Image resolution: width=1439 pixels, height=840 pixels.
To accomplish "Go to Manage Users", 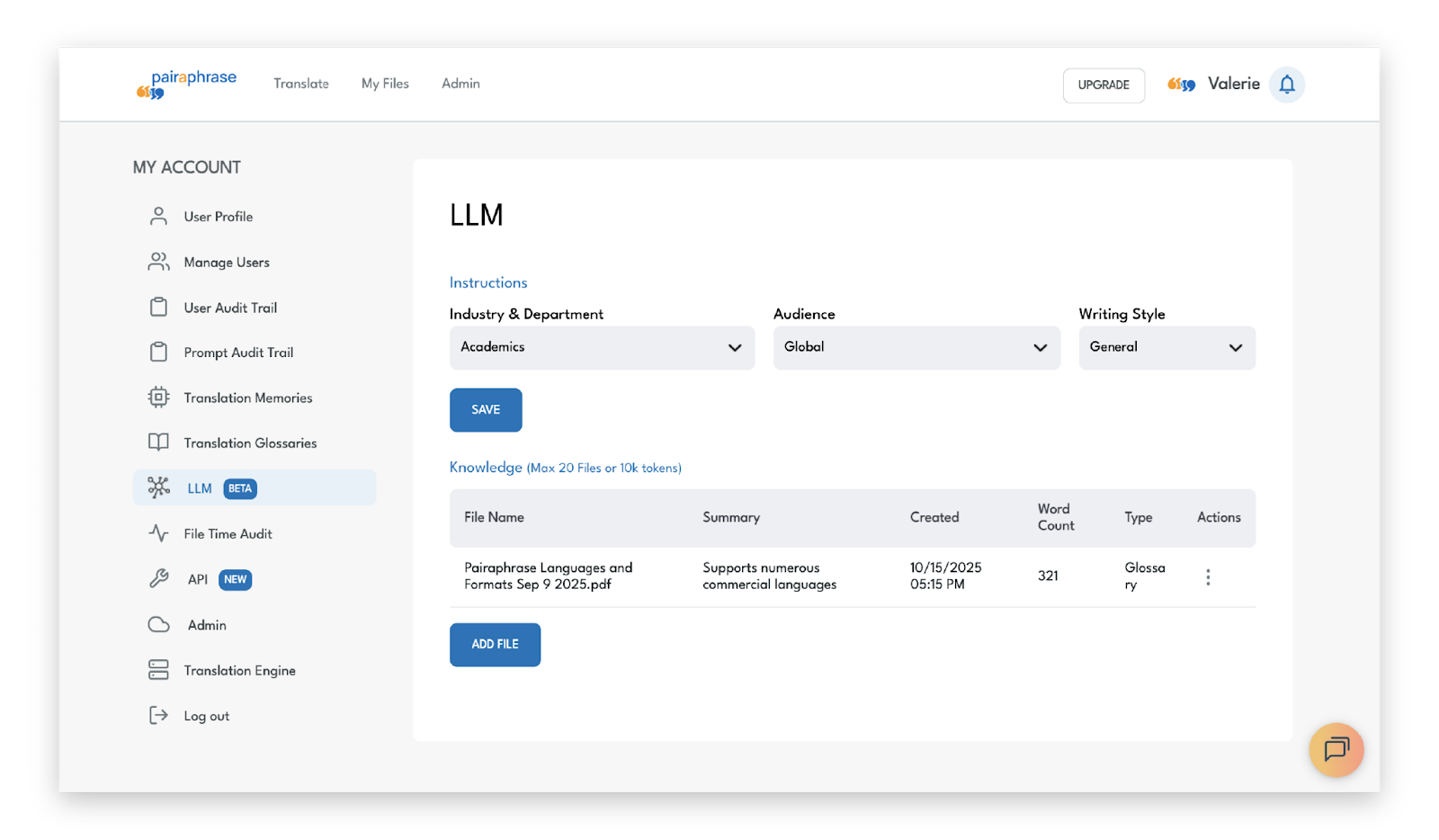I will tap(226, 263).
